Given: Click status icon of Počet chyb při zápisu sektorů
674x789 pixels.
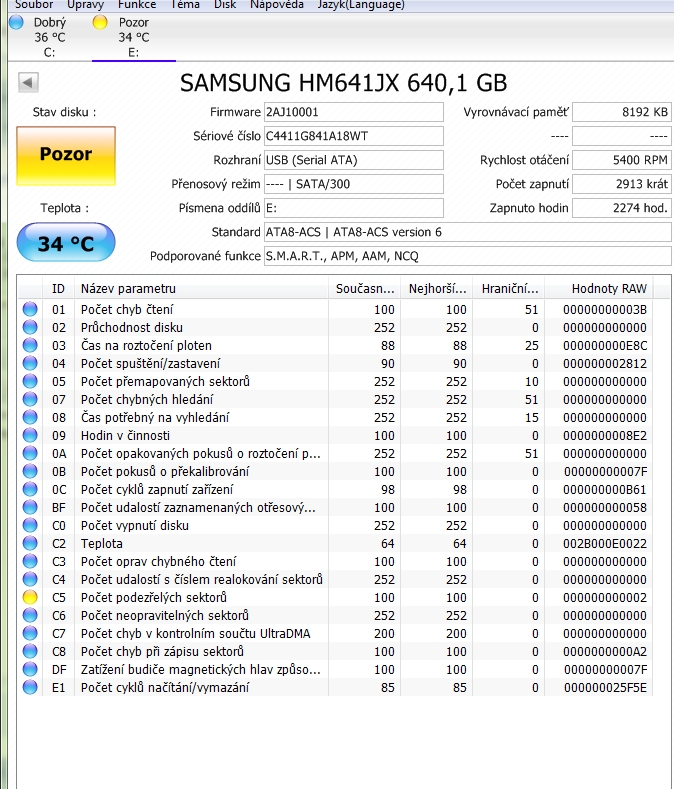Looking at the screenshot, I should click(x=30, y=652).
